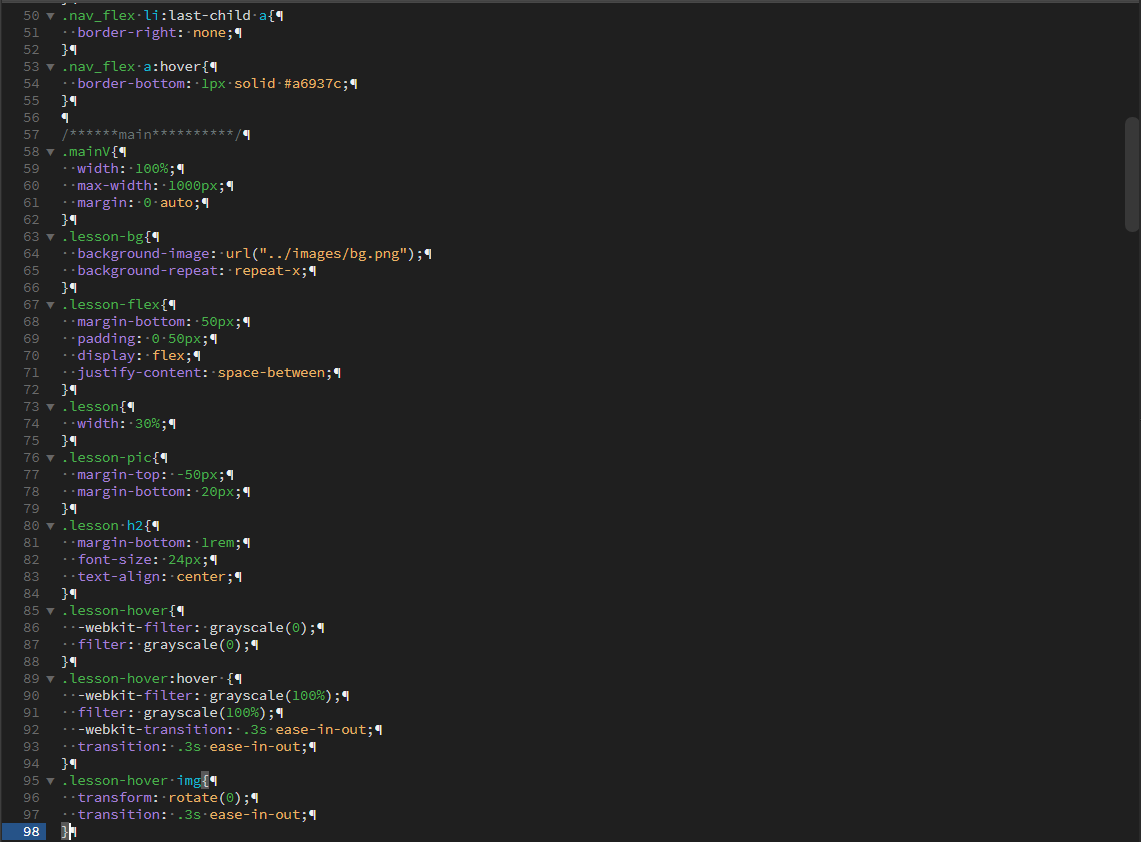Collapse the .nav_flex a:hover block
This screenshot has height=842, width=1141.
click(x=50, y=67)
